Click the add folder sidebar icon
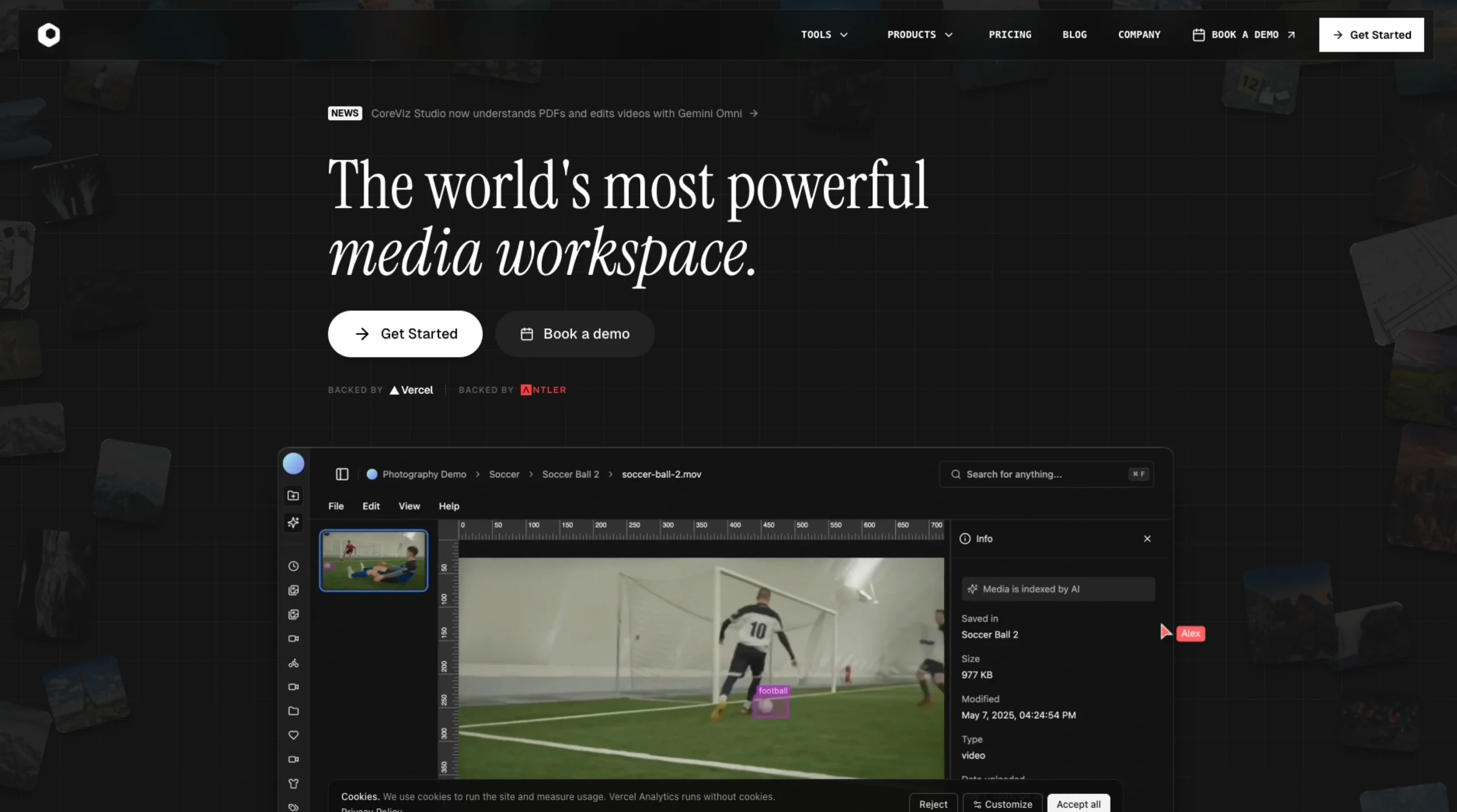The height and width of the screenshot is (812, 1457). point(293,496)
